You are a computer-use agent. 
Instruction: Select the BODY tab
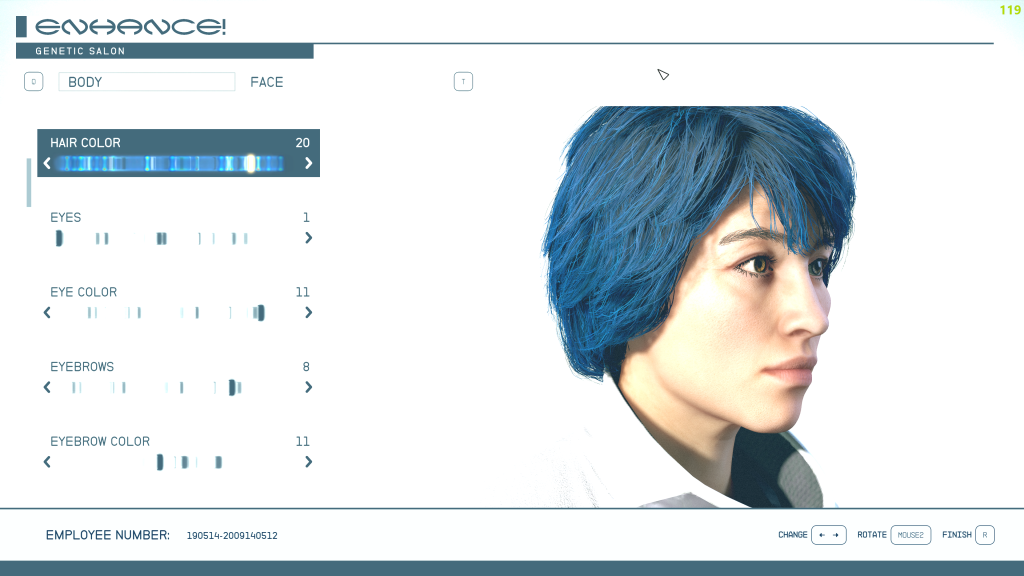(146, 82)
